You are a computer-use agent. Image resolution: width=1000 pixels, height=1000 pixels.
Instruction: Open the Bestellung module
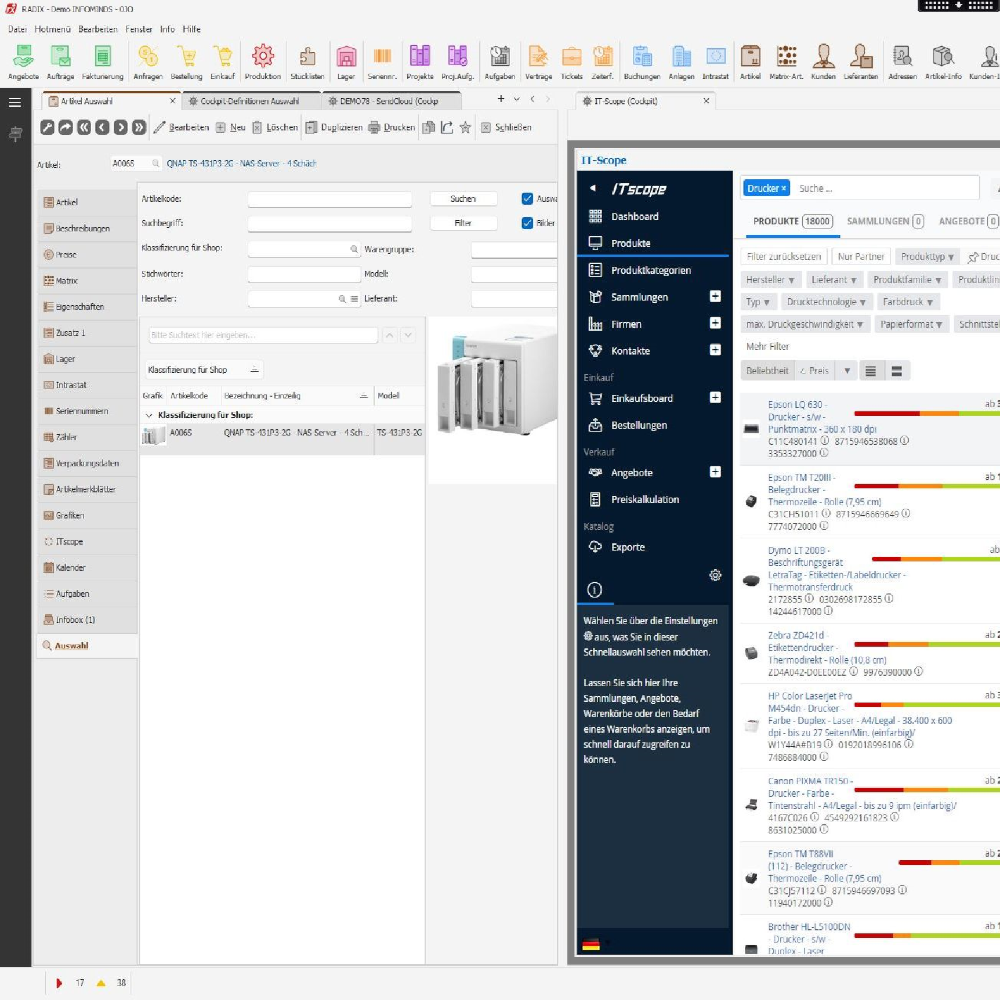tap(186, 62)
